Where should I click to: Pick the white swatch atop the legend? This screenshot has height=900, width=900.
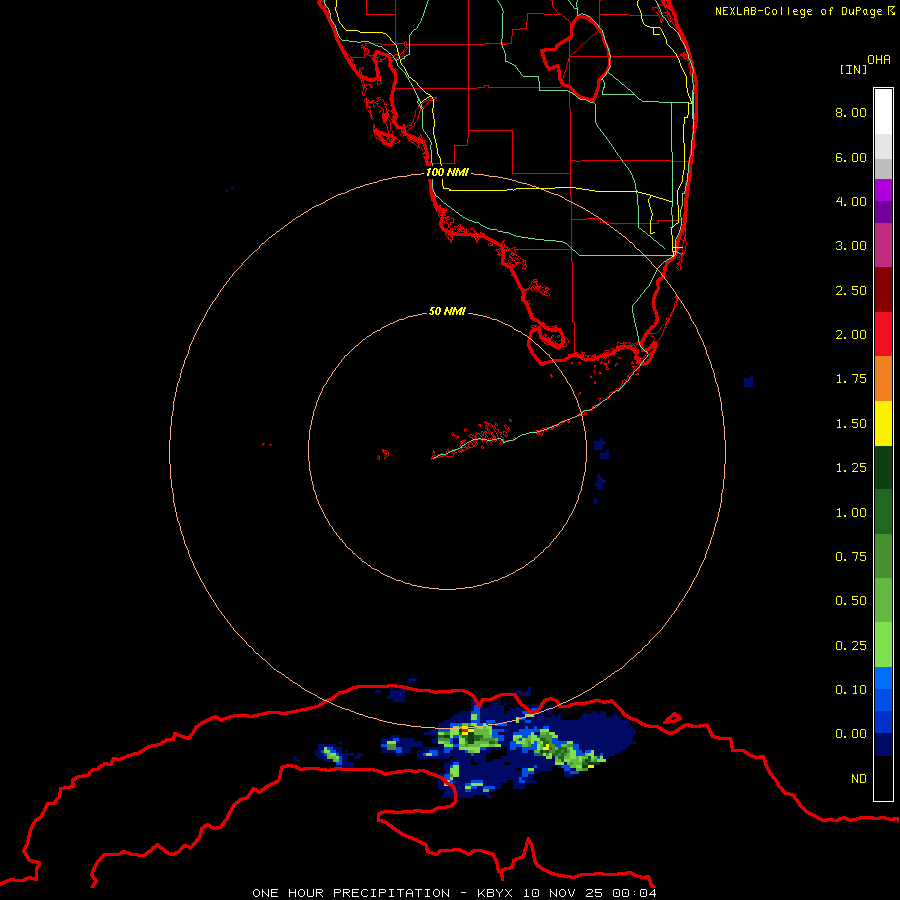pos(883,112)
